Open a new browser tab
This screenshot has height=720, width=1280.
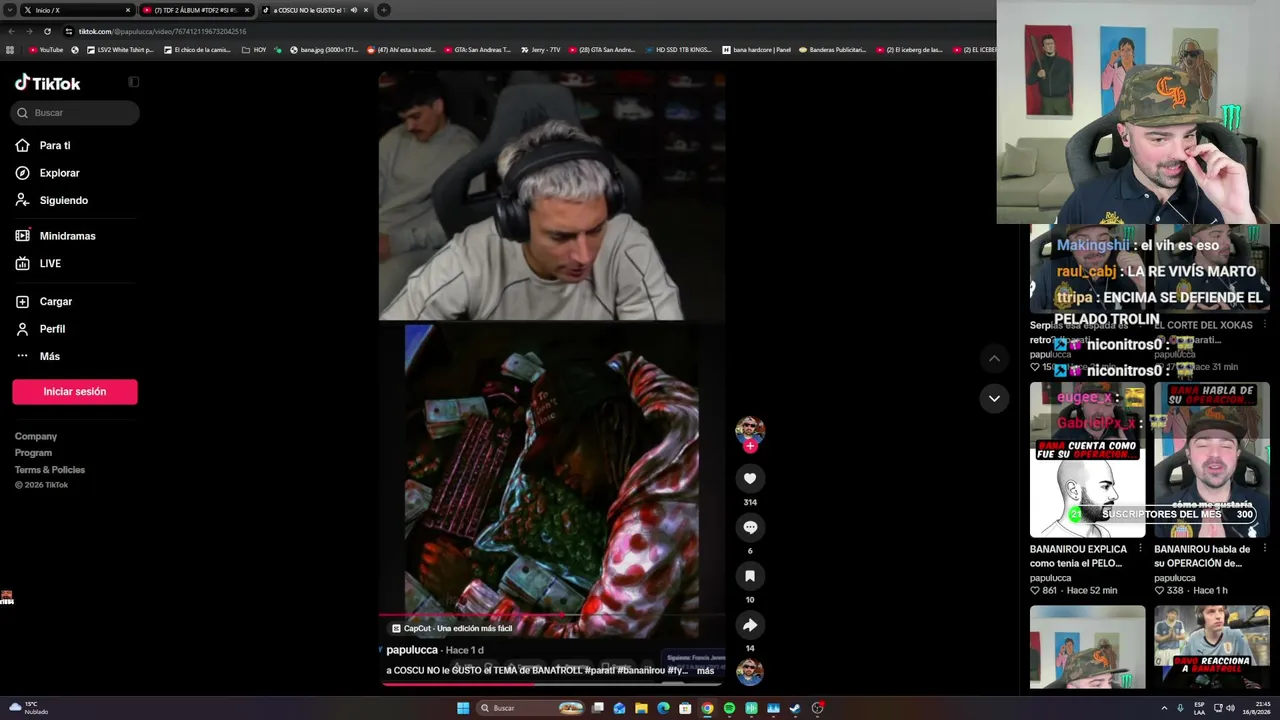point(384,10)
